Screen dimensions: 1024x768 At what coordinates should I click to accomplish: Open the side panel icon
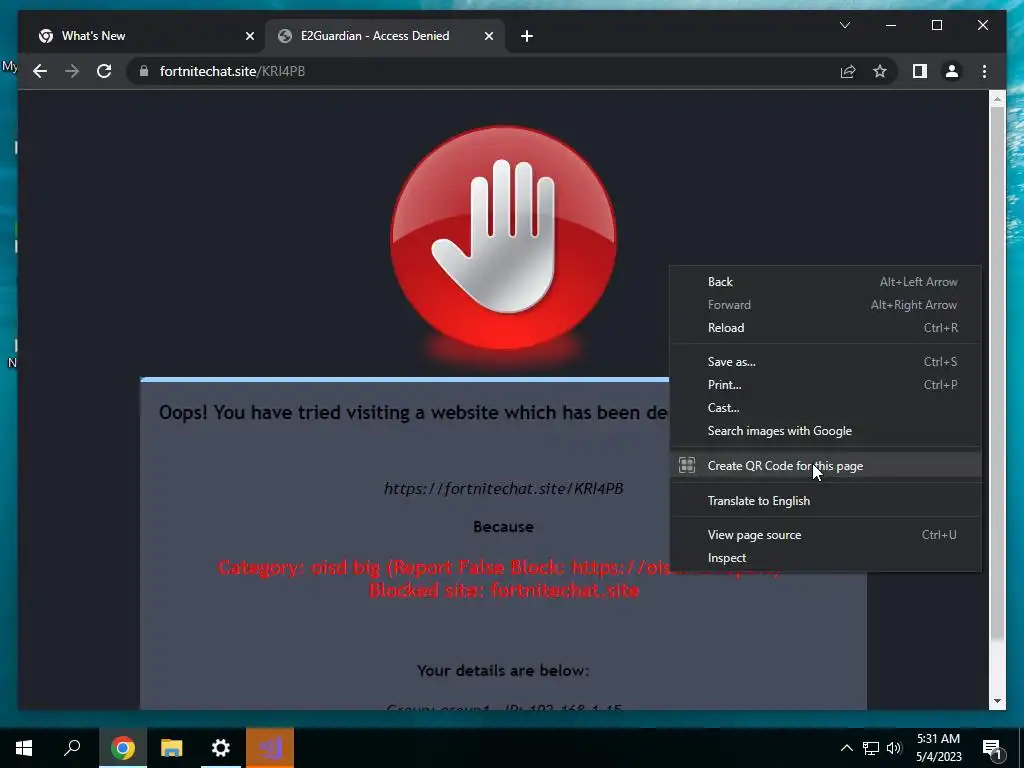pyautogui.click(x=920, y=71)
